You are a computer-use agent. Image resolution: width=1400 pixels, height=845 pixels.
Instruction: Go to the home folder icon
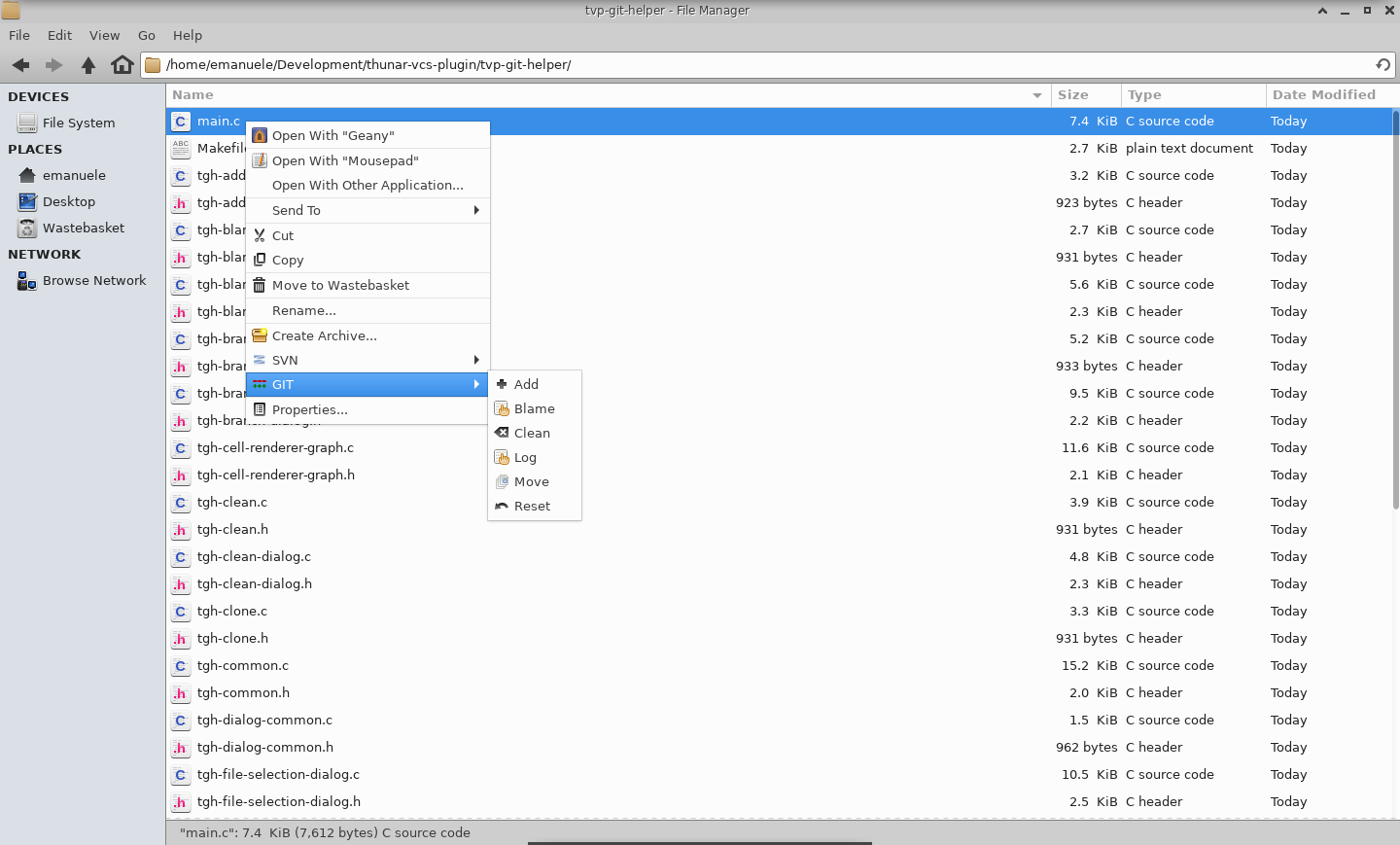[122, 65]
